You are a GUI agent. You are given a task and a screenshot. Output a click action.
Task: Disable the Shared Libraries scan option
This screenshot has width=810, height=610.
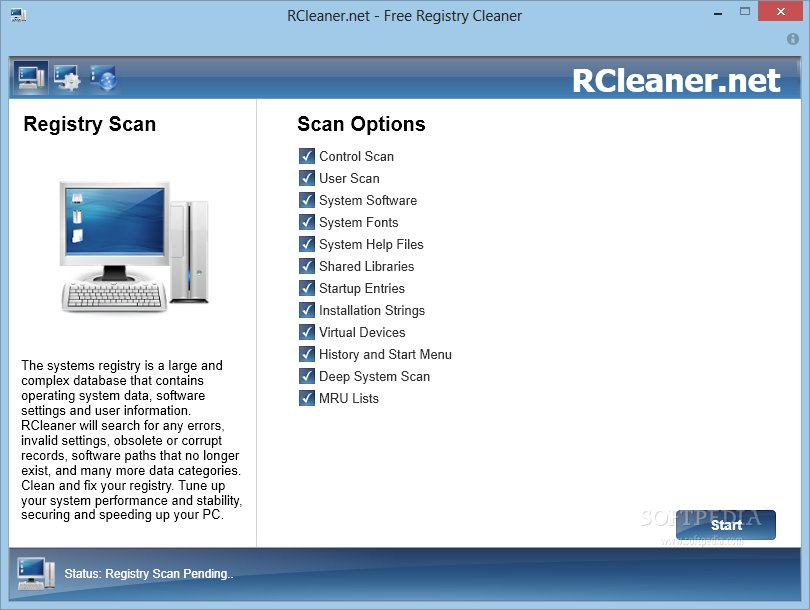(307, 266)
